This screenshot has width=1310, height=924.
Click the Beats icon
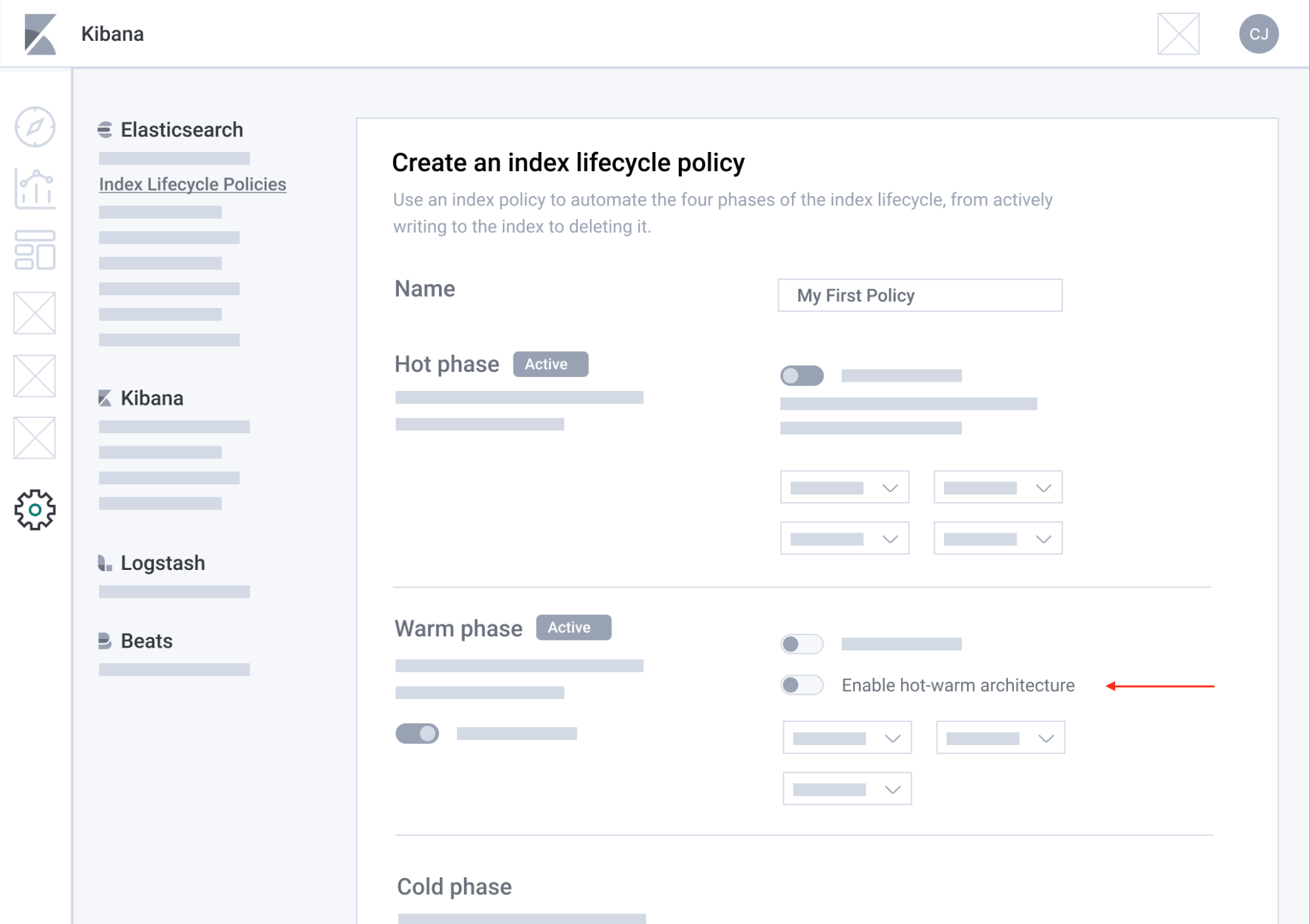105,640
